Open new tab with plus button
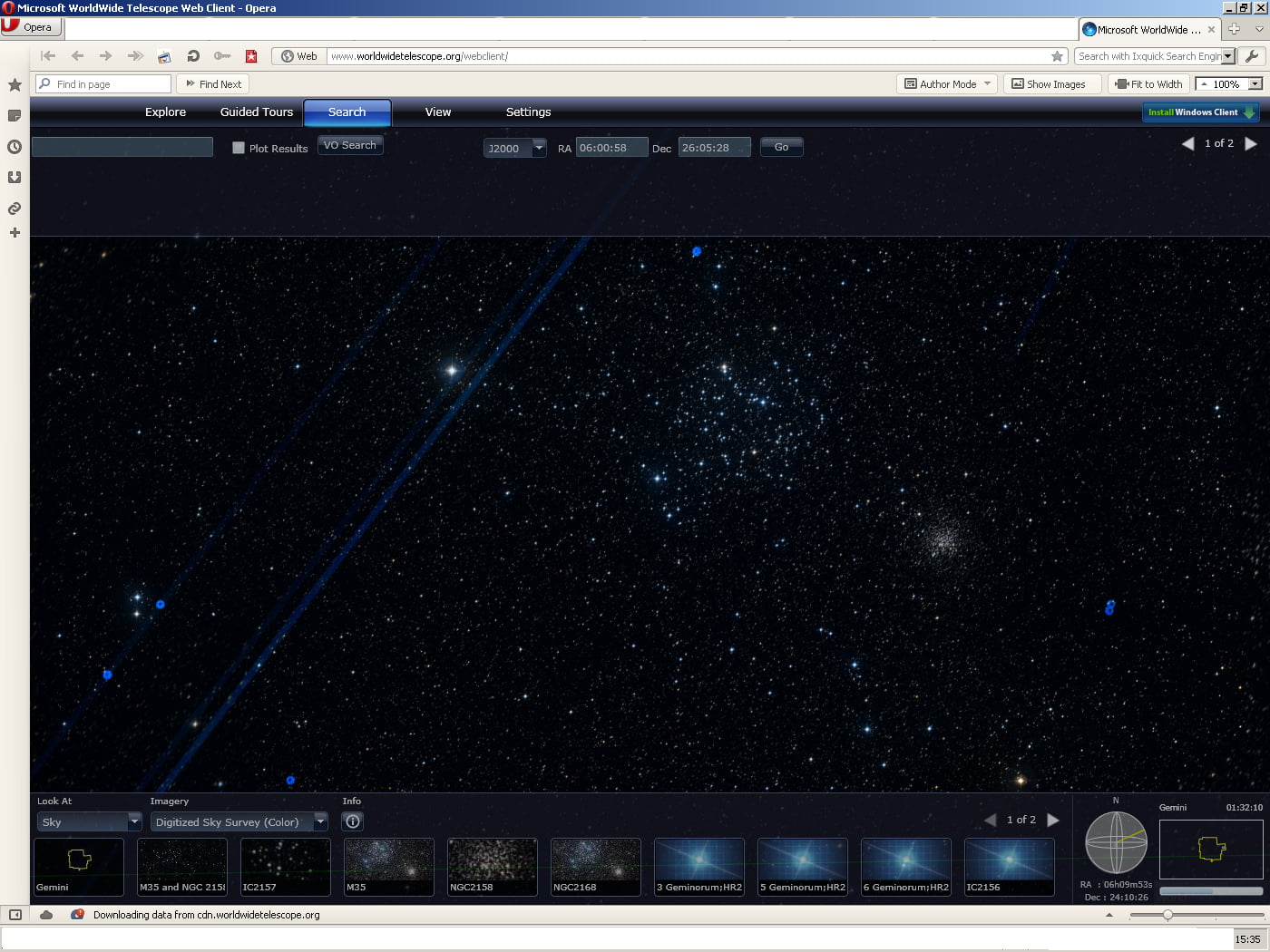This screenshot has width=1270, height=952. tap(1234, 29)
